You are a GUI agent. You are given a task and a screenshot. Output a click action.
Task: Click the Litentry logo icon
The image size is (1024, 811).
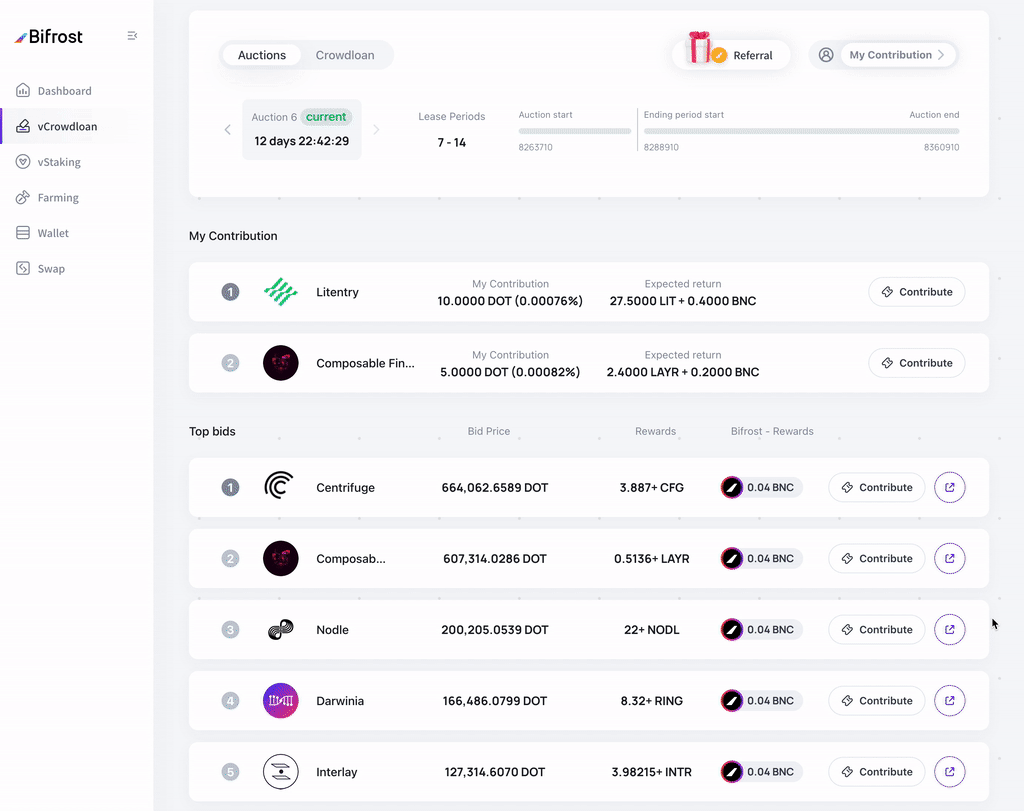pyautogui.click(x=281, y=292)
